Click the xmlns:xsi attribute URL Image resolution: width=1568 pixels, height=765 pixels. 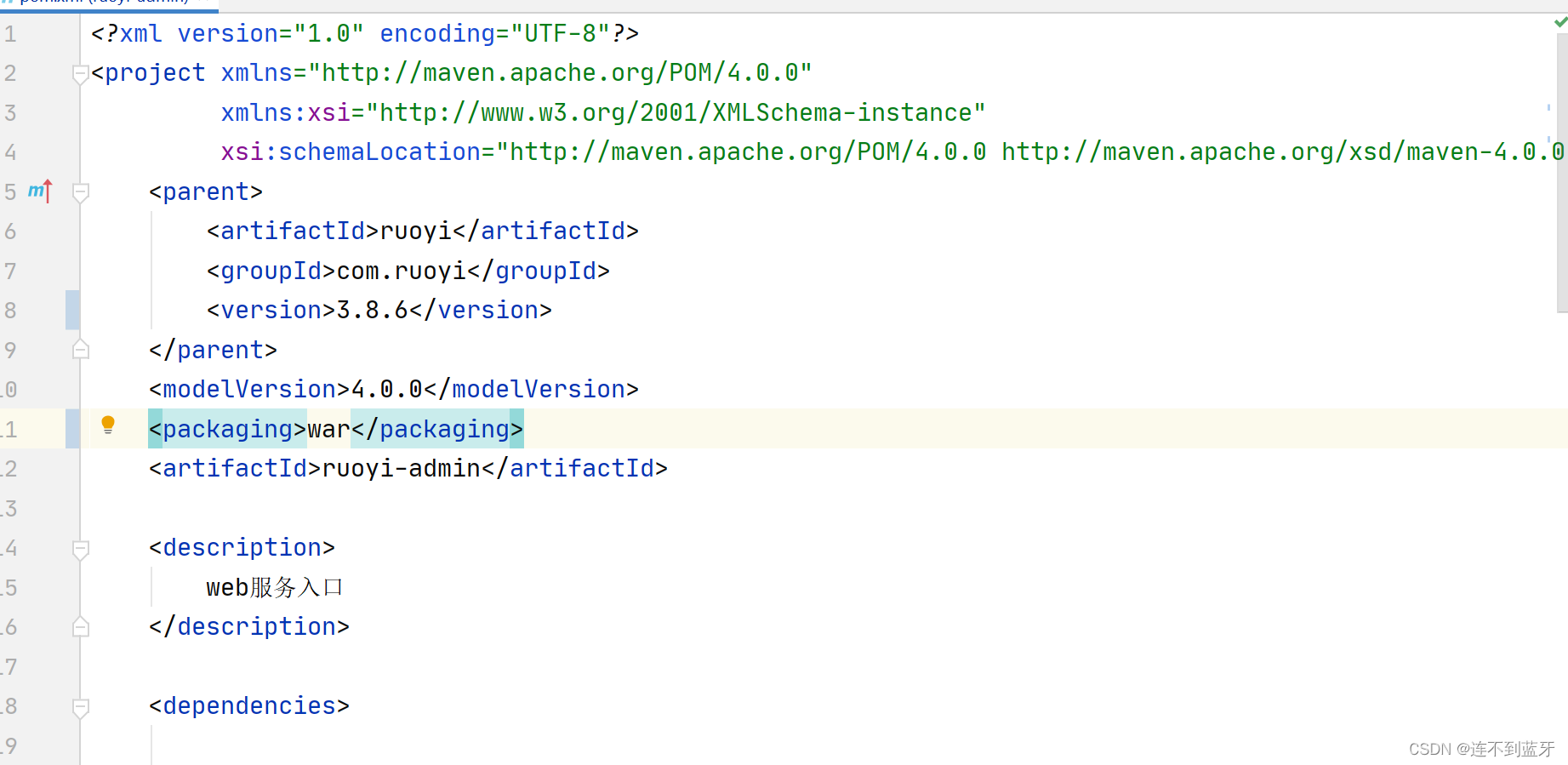[x=676, y=112]
